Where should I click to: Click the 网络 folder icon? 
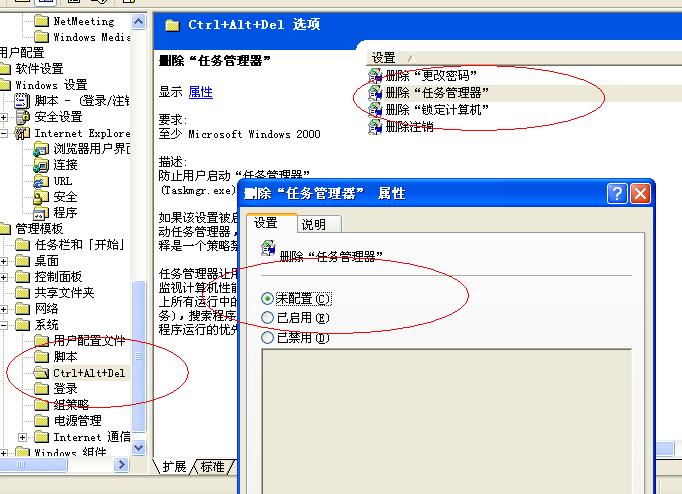(23, 309)
